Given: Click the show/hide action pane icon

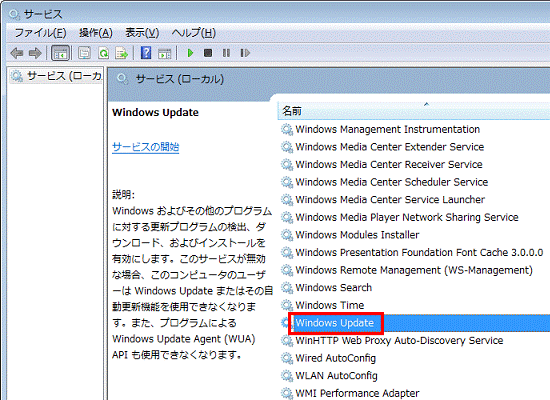Looking at the screenshot, I should (x=165, y=53).
